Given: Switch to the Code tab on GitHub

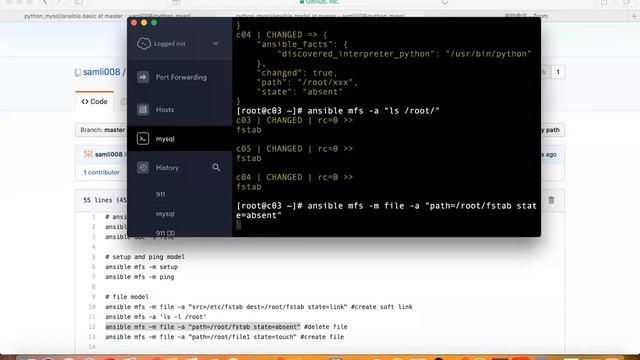Looking at the screenshot, I should tap(94, 102).
